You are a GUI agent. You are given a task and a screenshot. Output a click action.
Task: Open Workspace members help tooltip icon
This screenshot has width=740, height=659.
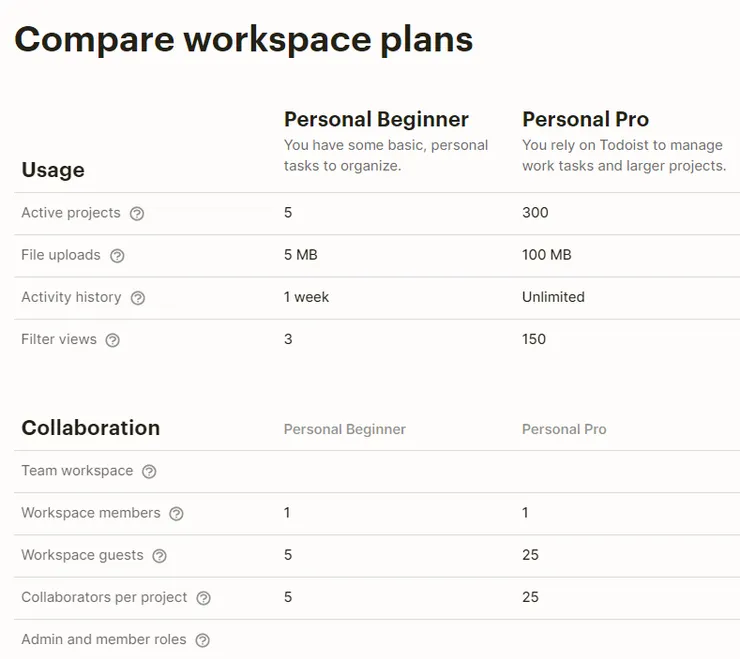[x=176, y=514]
